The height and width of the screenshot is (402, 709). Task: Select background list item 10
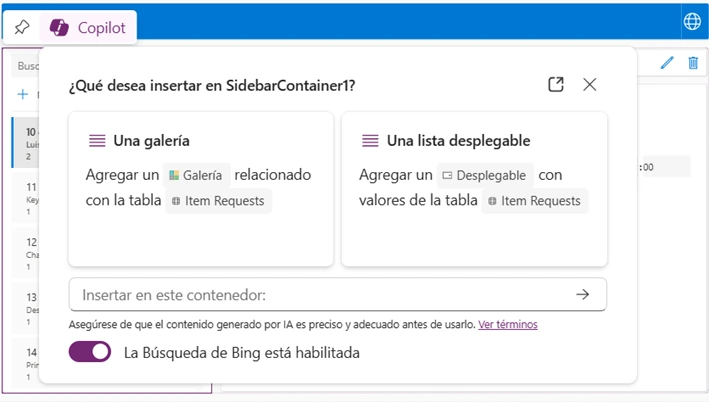(x=26, y=143)
